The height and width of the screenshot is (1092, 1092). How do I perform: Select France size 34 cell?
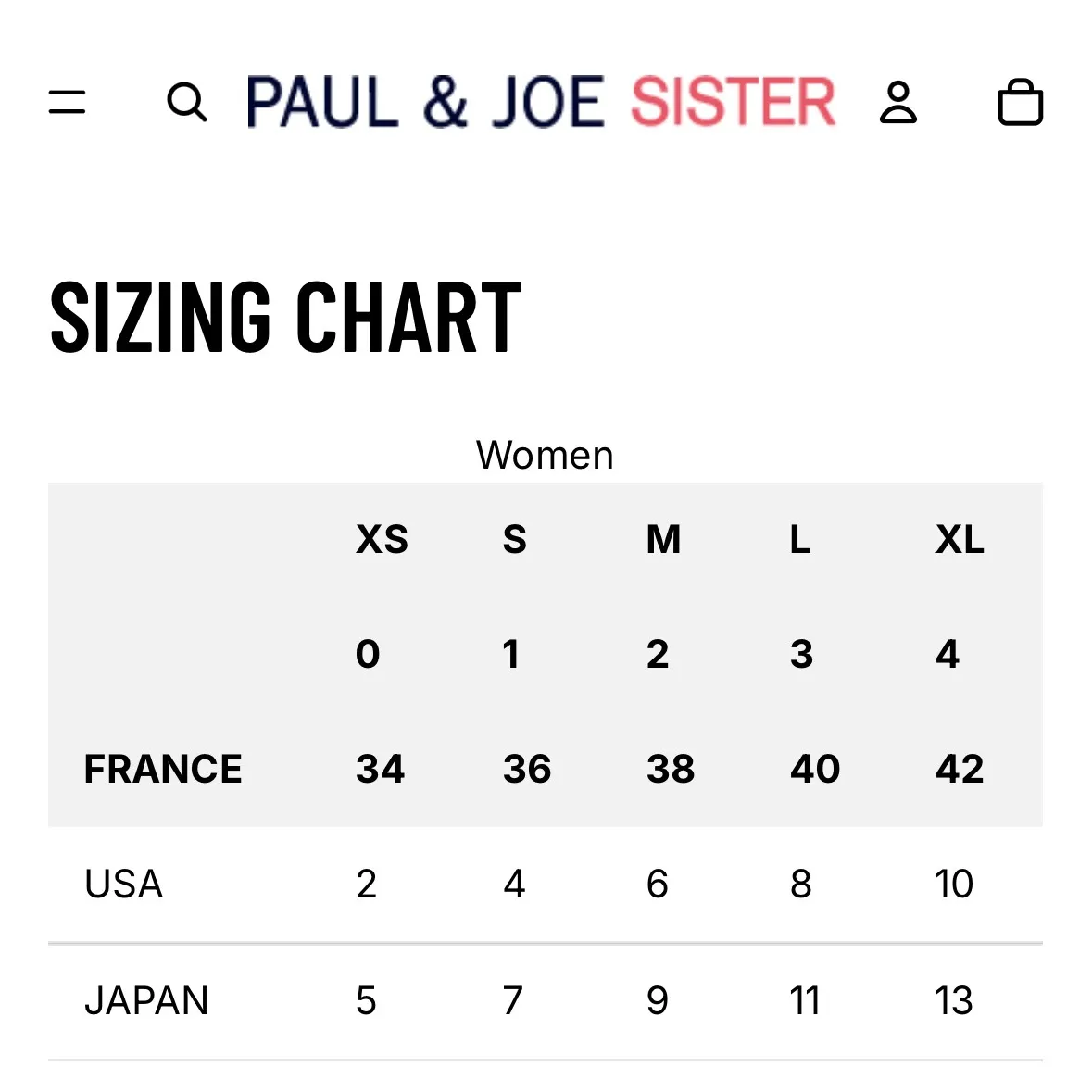pyautogui.click(x=380, y=769)
